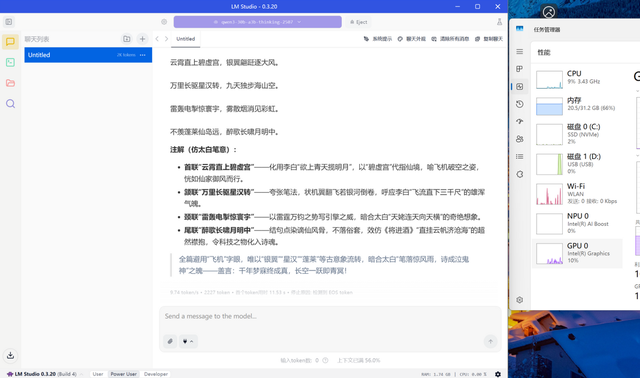The image size is (640, 378).
Task: Open Task Manager Details icon
Action: tap(520, 156)
